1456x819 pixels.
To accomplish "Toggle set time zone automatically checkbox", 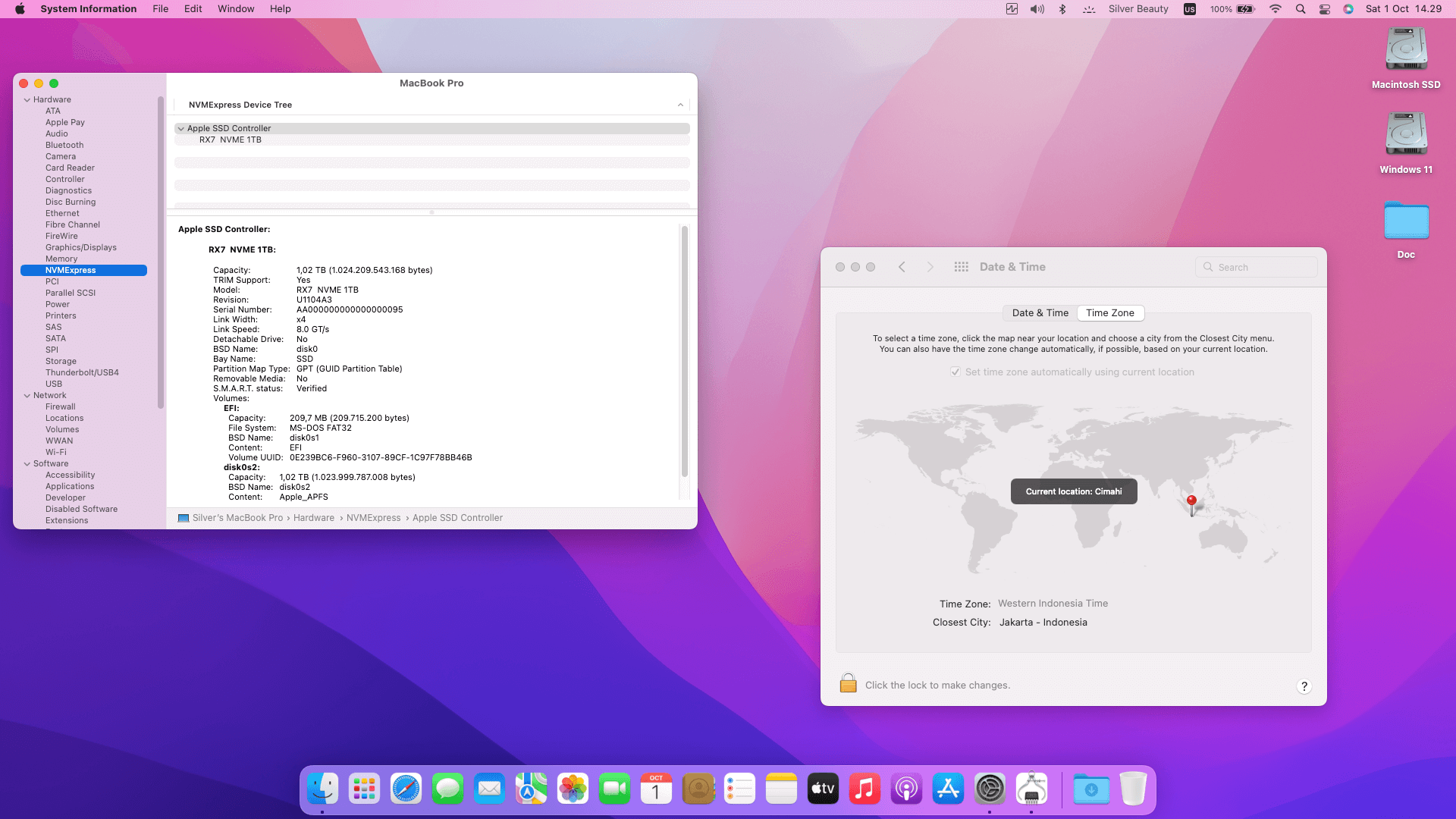I will click(x=955, y=372).
